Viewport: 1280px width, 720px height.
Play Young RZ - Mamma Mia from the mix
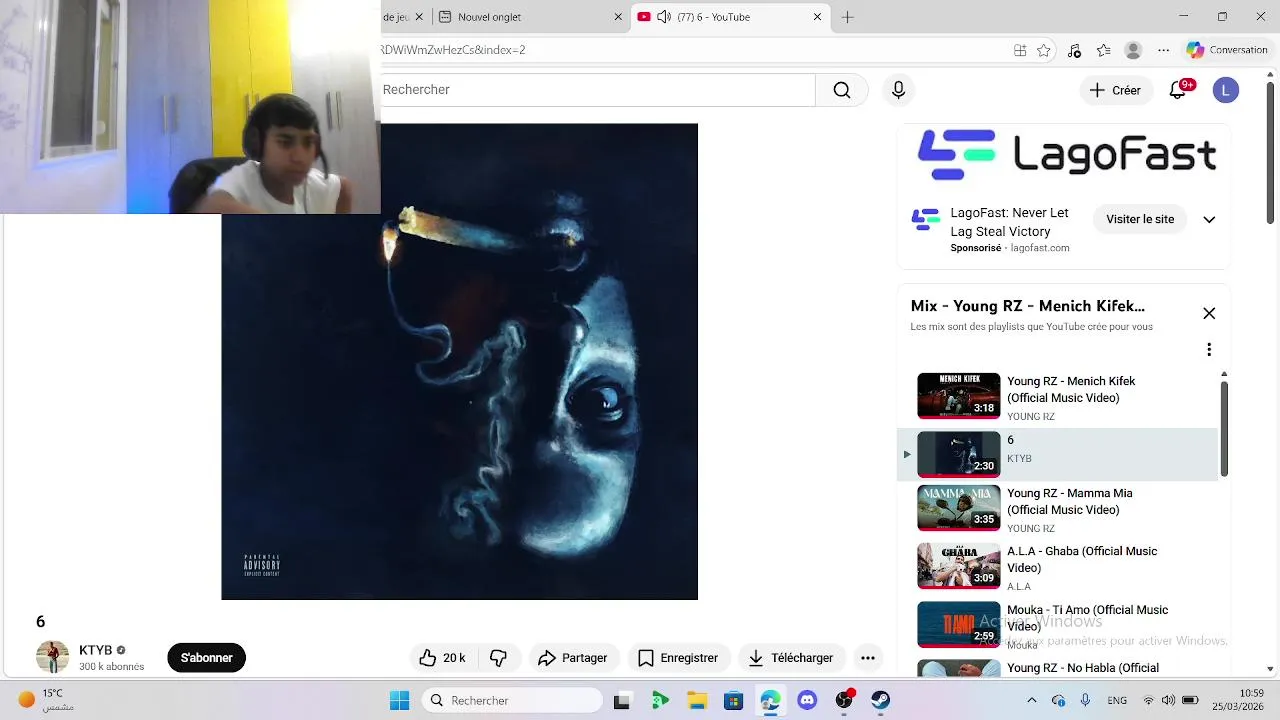point(1058,509)
